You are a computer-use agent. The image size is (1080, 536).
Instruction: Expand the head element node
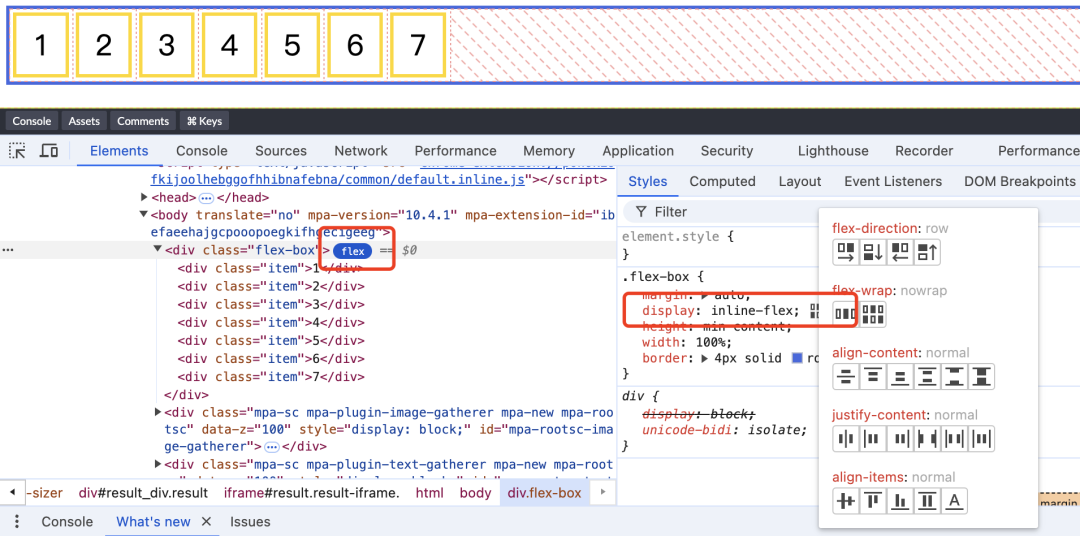(x=144, y=198)
